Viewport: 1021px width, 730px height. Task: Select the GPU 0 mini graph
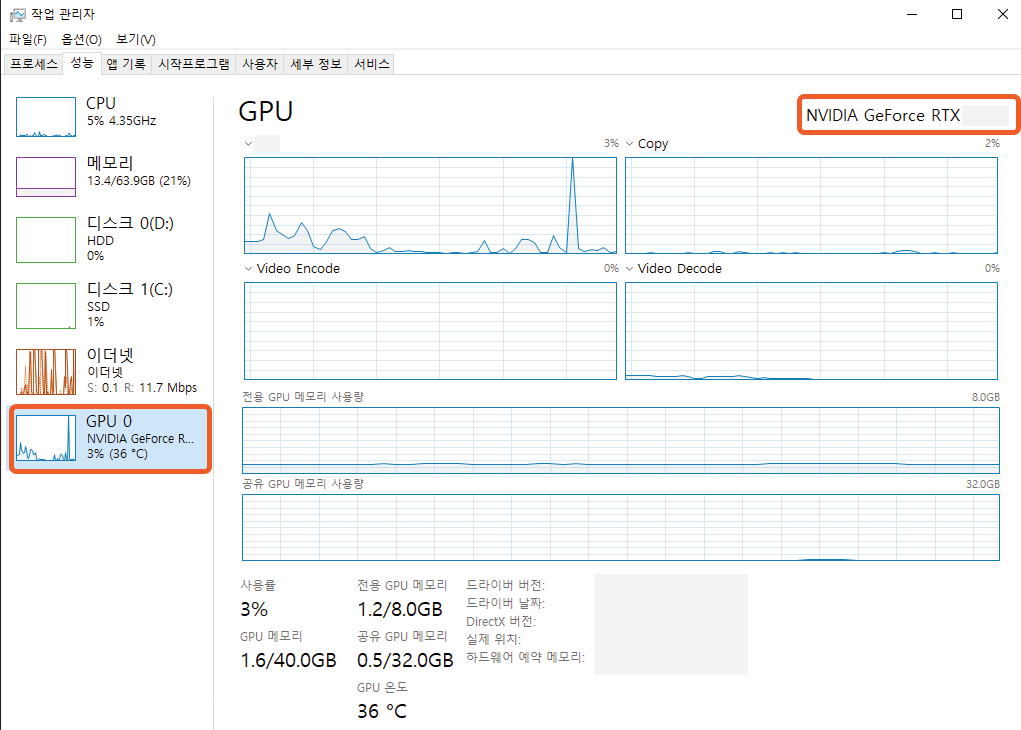click(46, 438)
